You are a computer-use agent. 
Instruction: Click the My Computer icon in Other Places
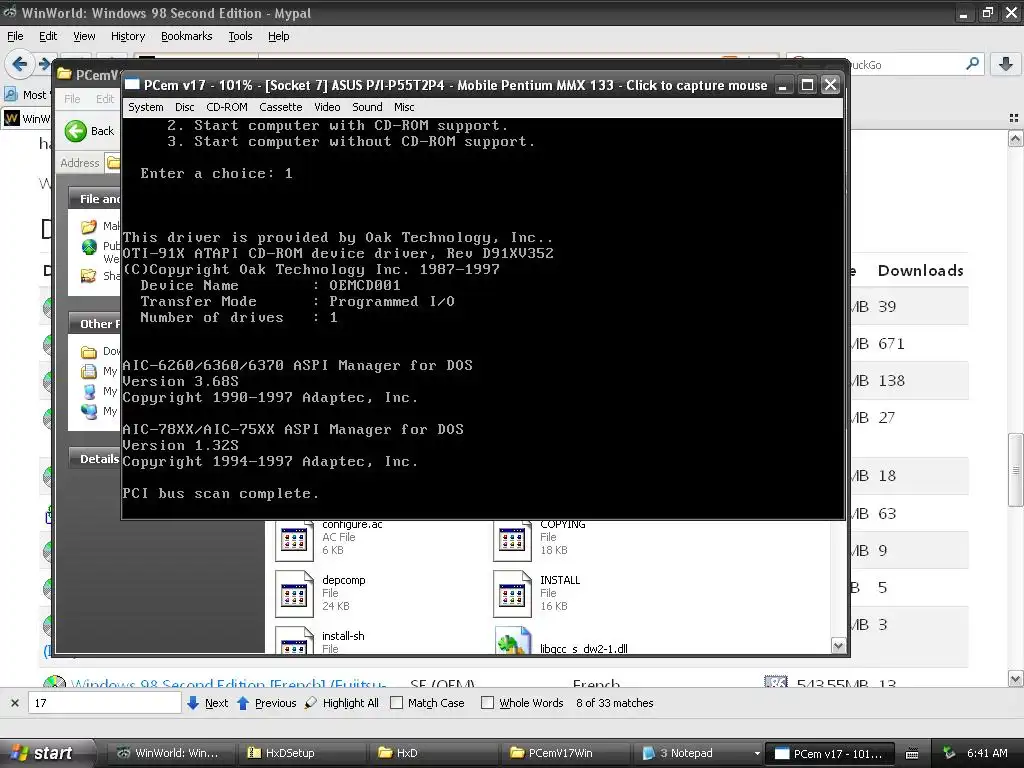point(89,391)
